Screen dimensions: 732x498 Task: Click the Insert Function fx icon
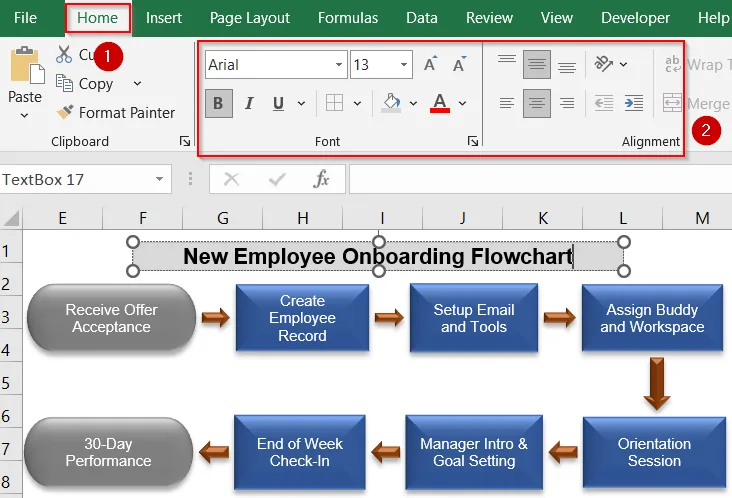click(322, 179)
